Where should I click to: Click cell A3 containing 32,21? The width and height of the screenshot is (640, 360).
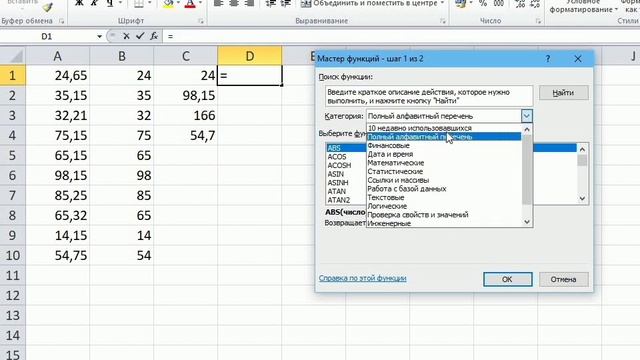58,115
